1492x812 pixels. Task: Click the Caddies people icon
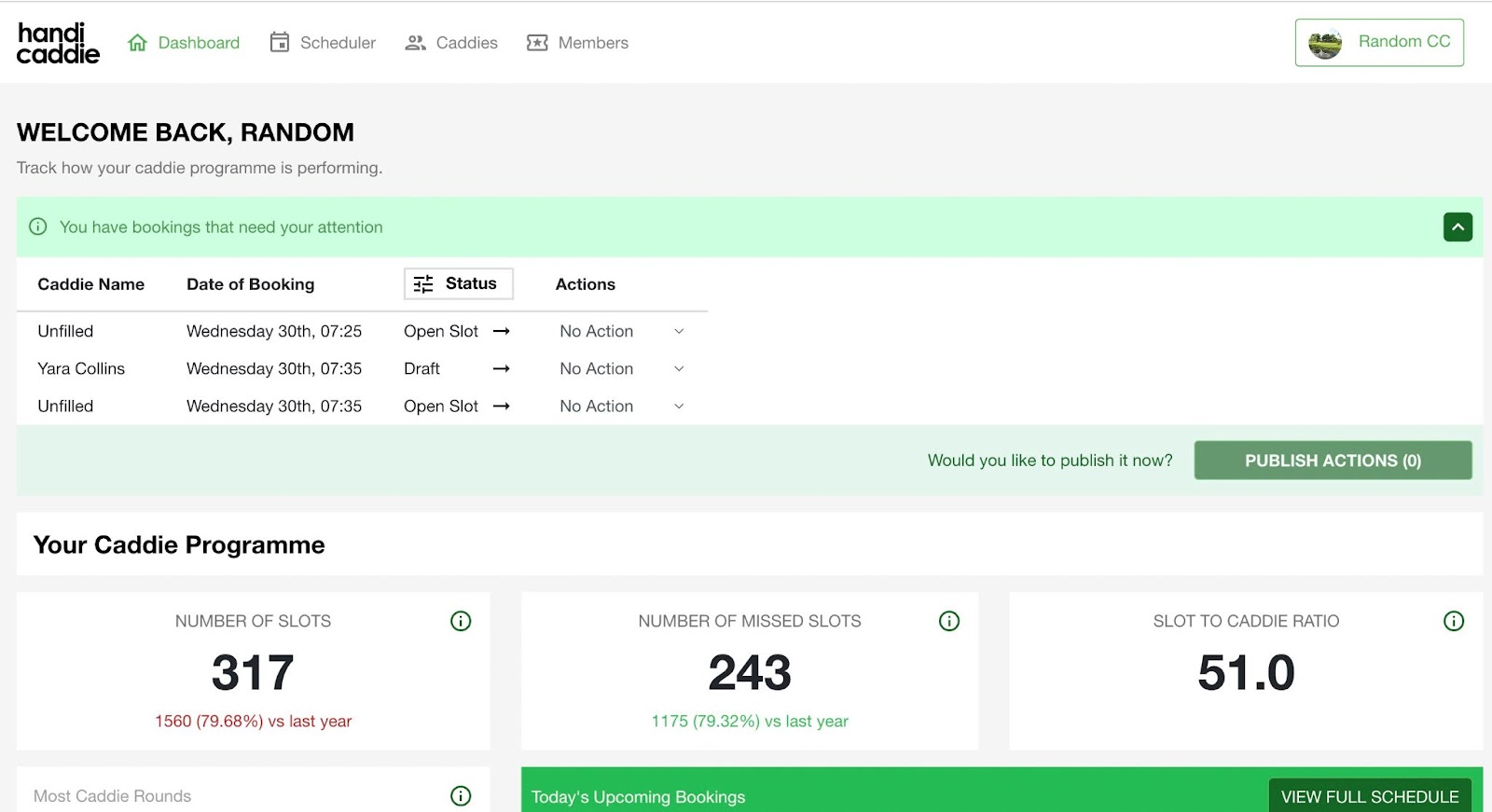tap(415, 43)
